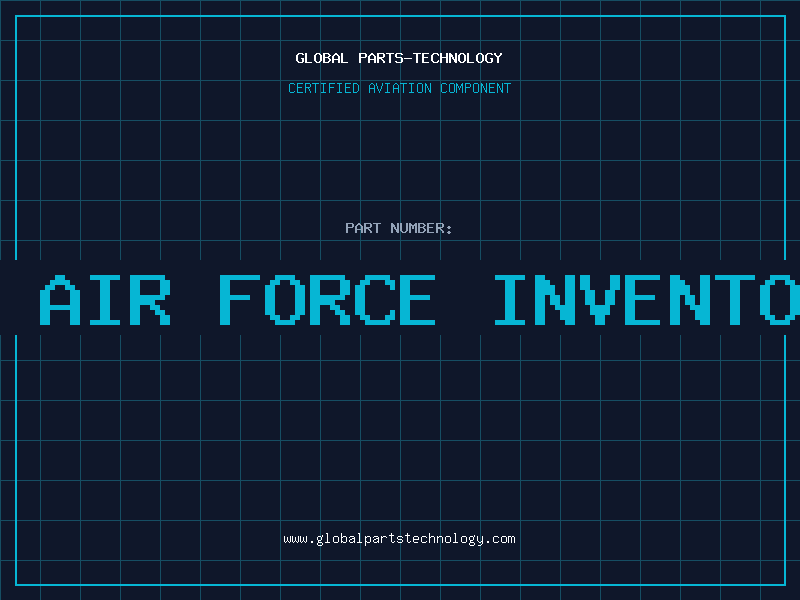The image size is (800, 600).
Task: Open the www.globalpartstechnology.com link
Action: tap(399, 539)
